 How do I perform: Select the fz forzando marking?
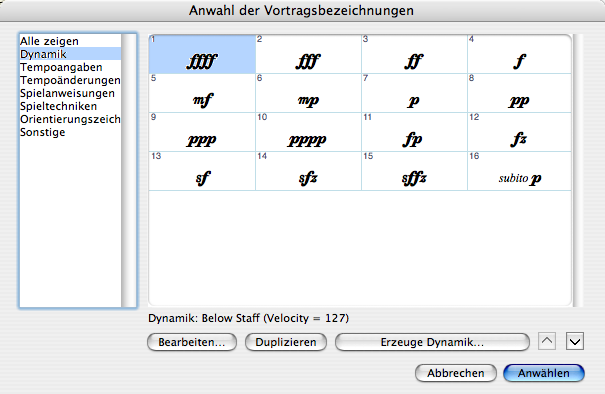tap(519, 132)
